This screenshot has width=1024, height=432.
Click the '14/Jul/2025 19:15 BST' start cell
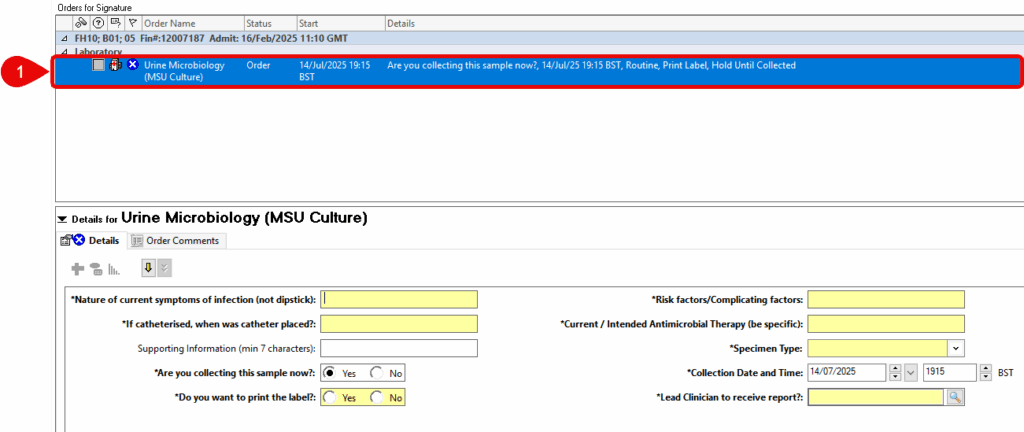click(x=335, y=71)
